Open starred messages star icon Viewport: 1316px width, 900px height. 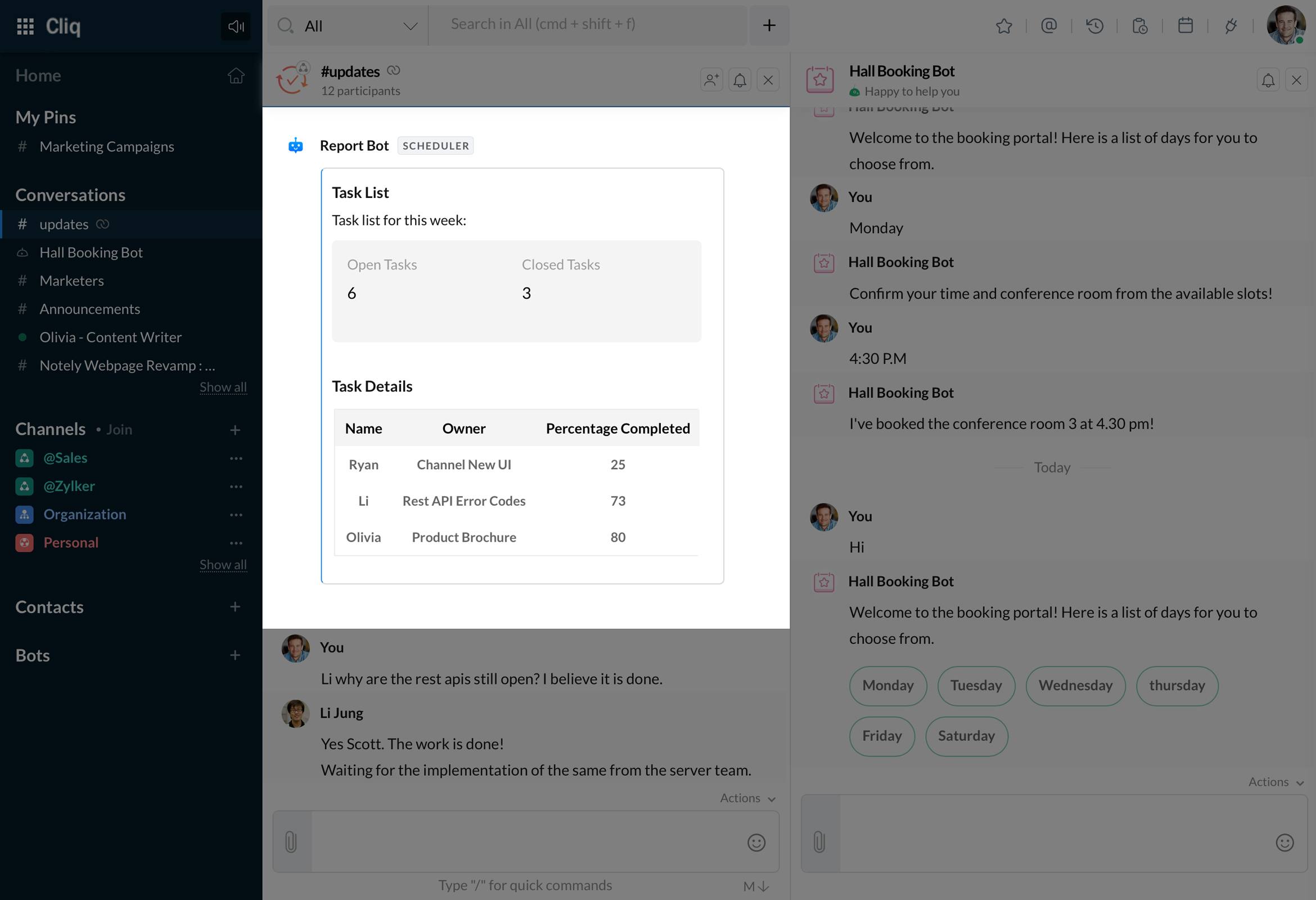coord(1004,26)
